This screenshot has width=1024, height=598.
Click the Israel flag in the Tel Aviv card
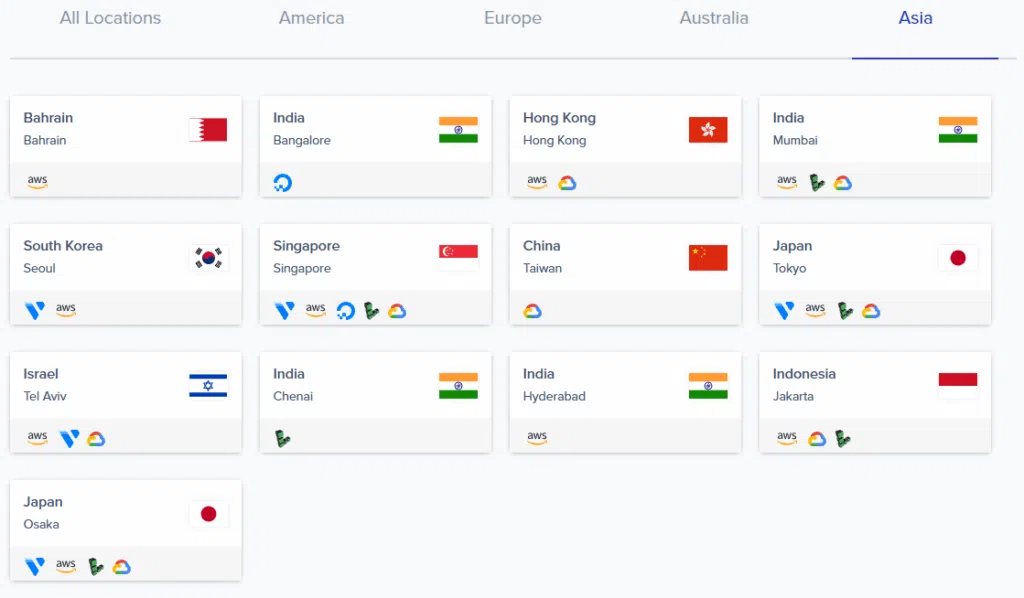pos(208,385)
